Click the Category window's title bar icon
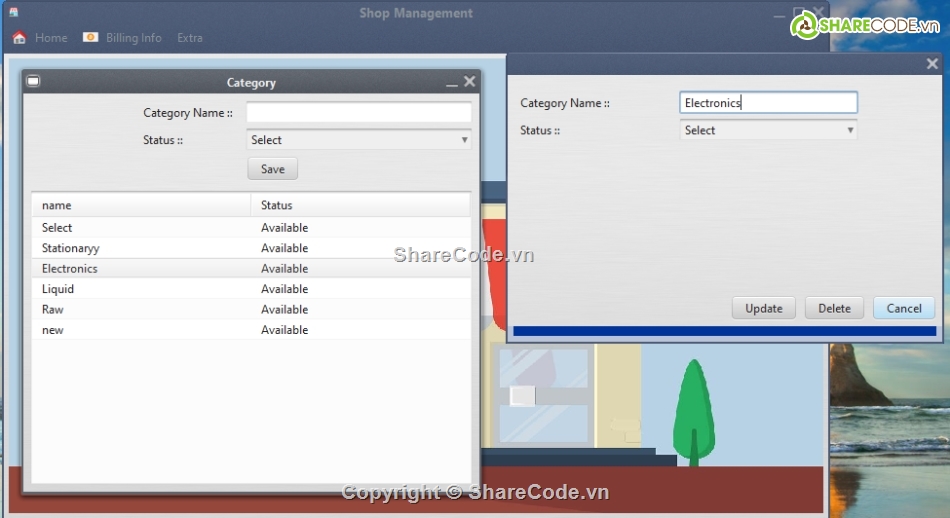Screen dimensions: 950x518 coord(33,82)
